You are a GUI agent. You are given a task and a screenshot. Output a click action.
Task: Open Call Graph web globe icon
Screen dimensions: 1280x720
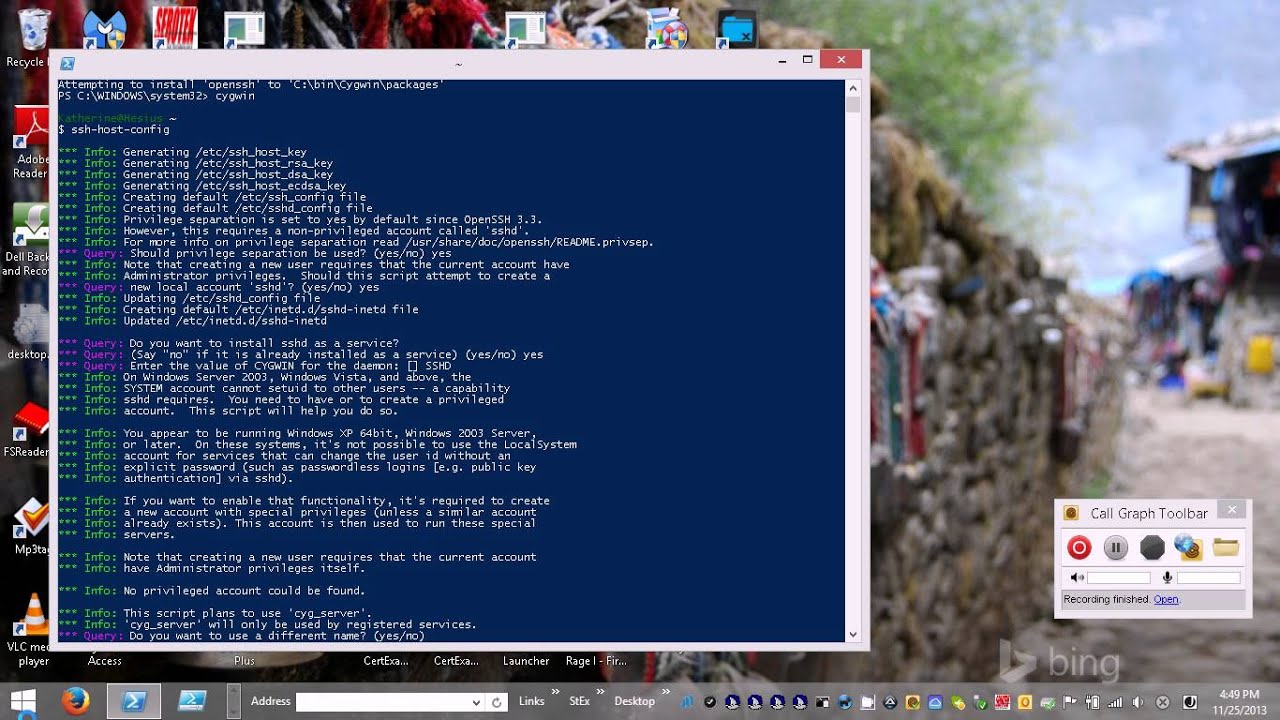point(1188,547)
